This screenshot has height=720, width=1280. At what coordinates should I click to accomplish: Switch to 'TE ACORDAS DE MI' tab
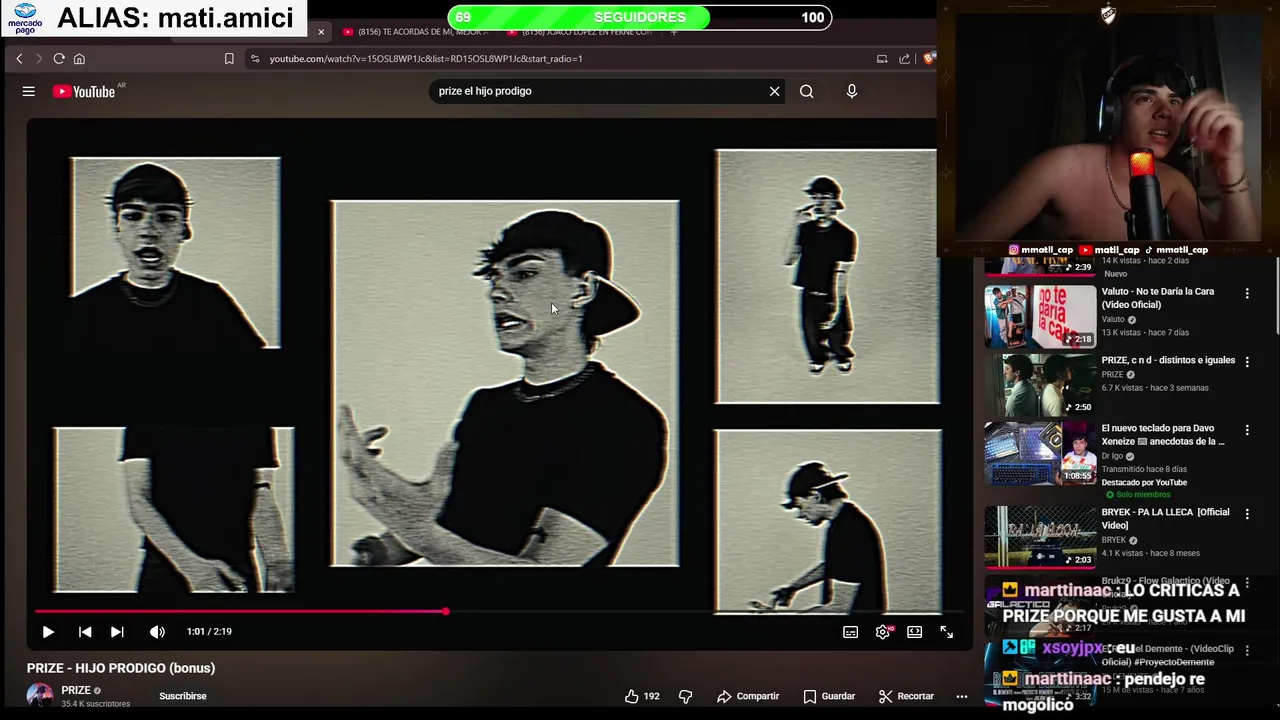(416, 32)
